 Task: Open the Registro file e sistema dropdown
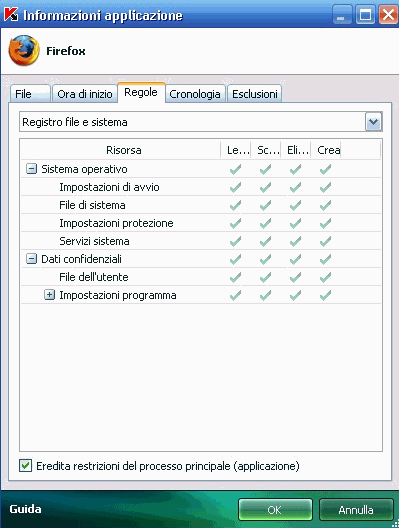(x=373, y=122)
